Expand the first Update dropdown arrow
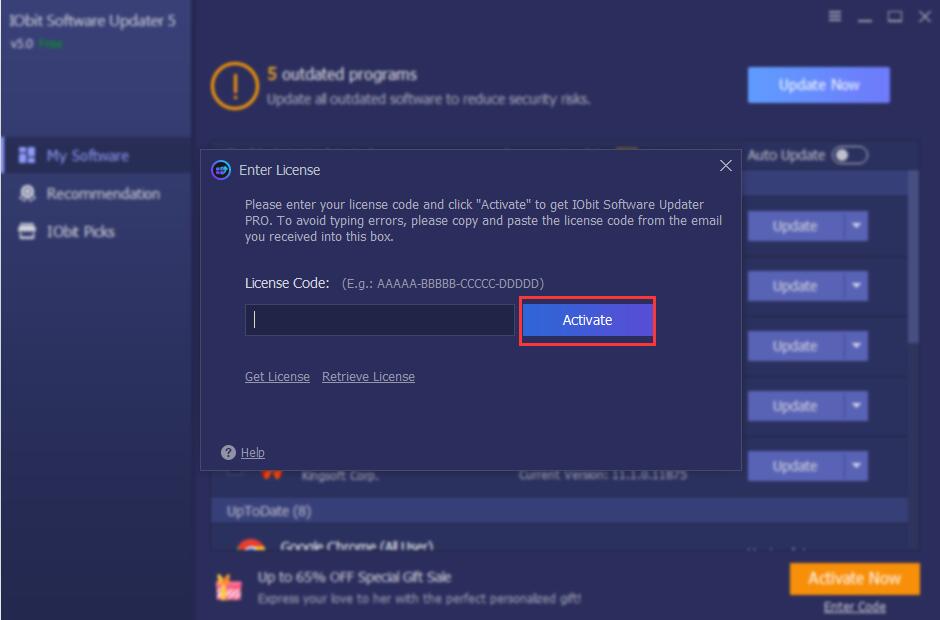940x620 pixels. click(x=856, y=226)
